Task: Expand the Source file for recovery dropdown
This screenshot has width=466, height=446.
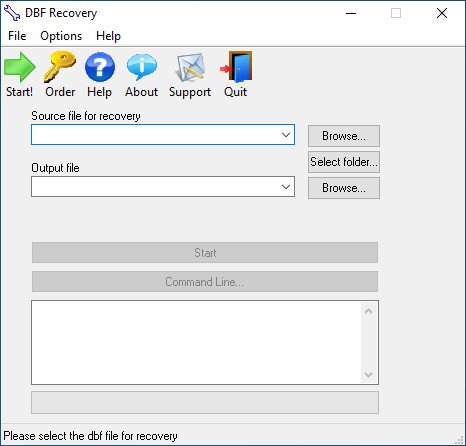Action: tap(286, 135)
